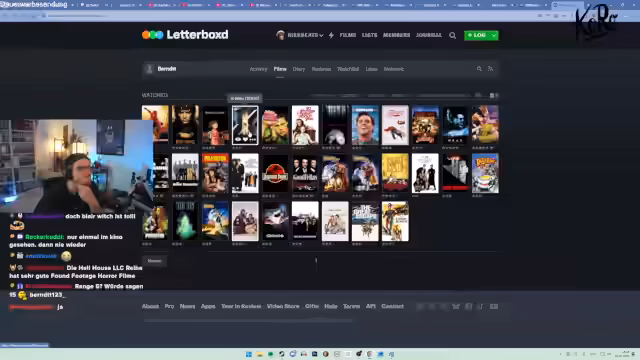Viewport: 640px width, 360px height.
Task: Open the activity lightning bolt icon
Action: click(331, 35)
